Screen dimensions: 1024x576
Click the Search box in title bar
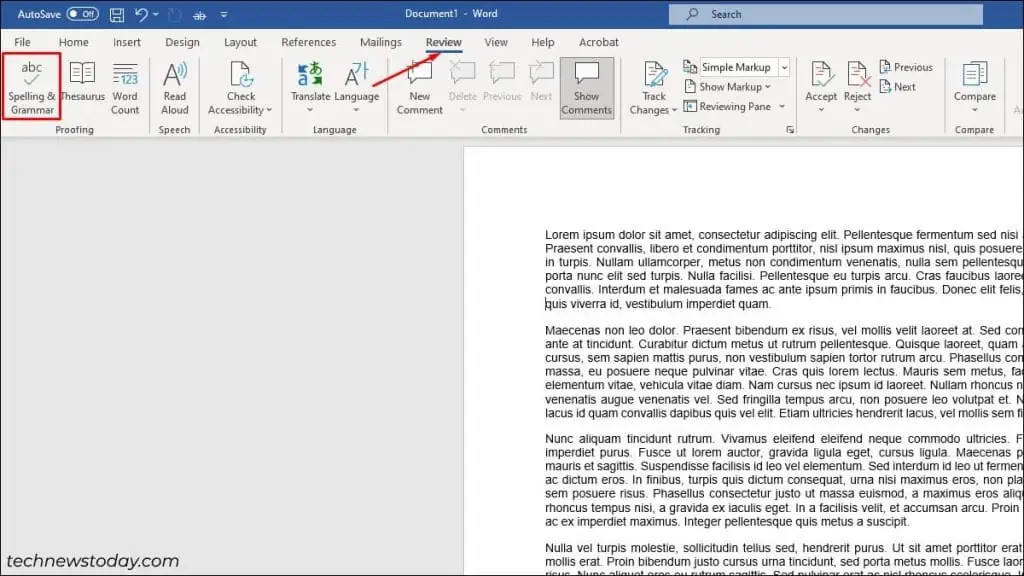tap(825, 14)
